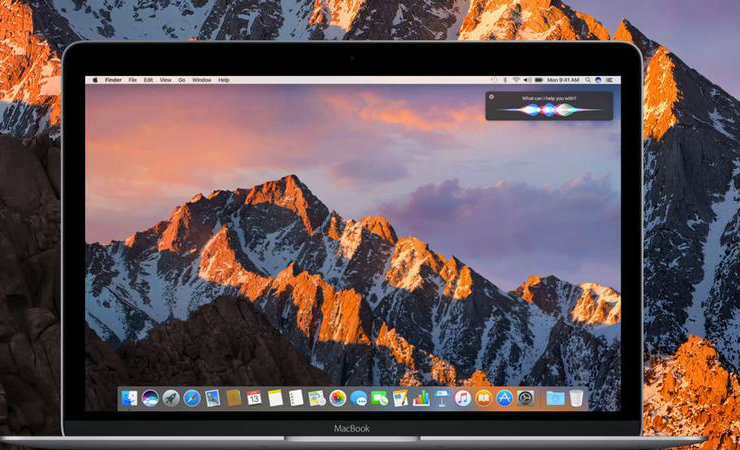This screenshot has height=450, width=740.
Task: Open Messages blue bubble icon in Dock
Action: coord(359,399)
